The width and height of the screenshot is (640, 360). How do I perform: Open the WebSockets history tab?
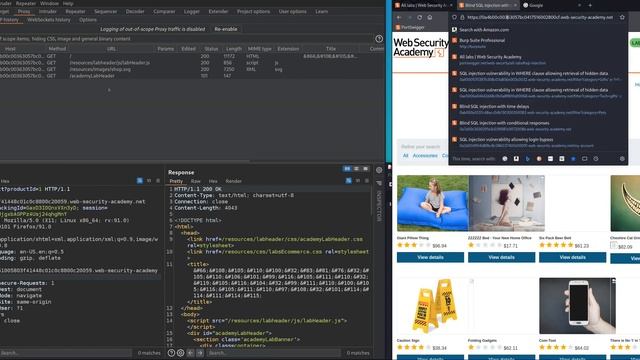coord(49,20)
